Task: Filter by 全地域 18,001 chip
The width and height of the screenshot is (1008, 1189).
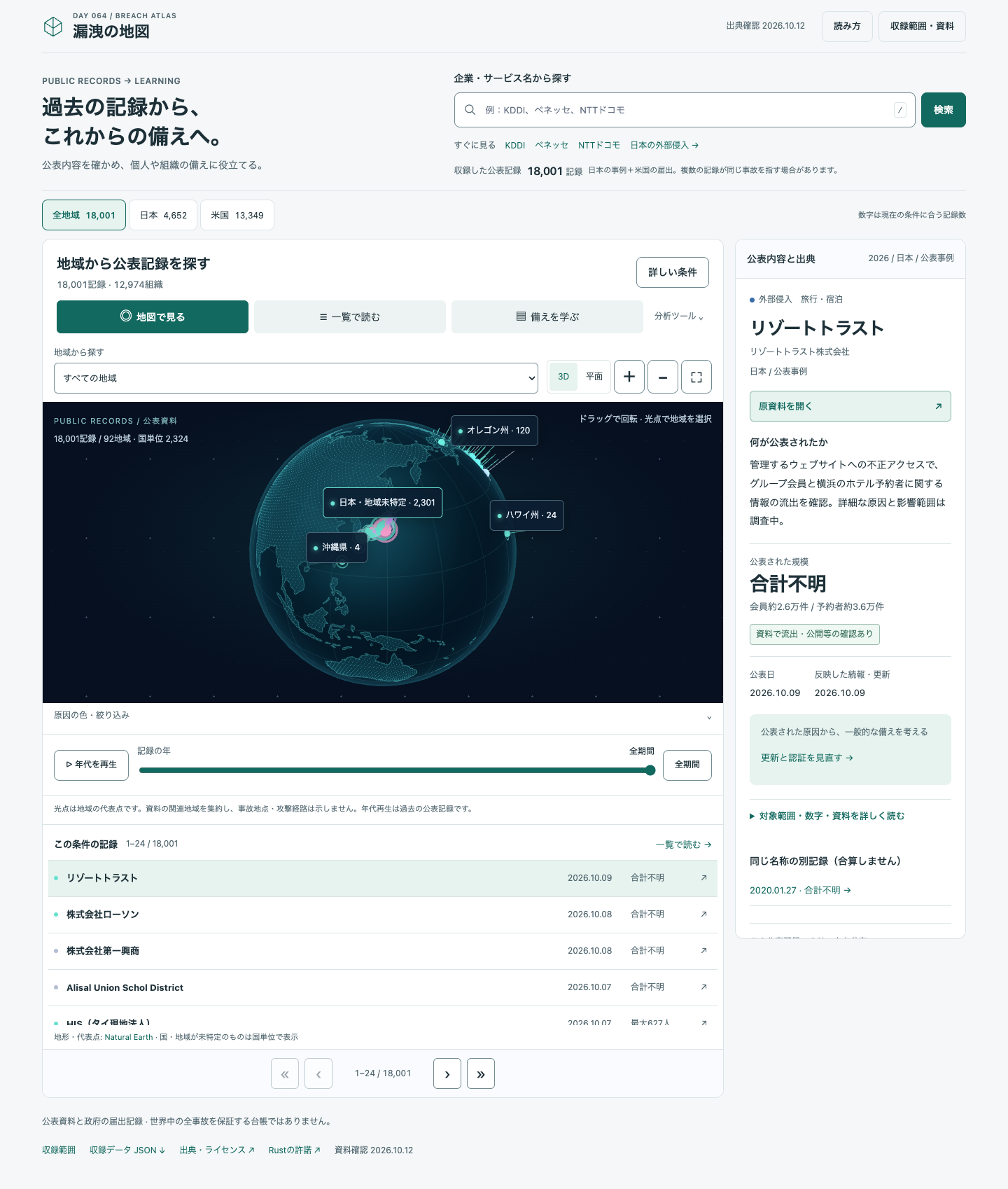Action: (x=84, y=215)
